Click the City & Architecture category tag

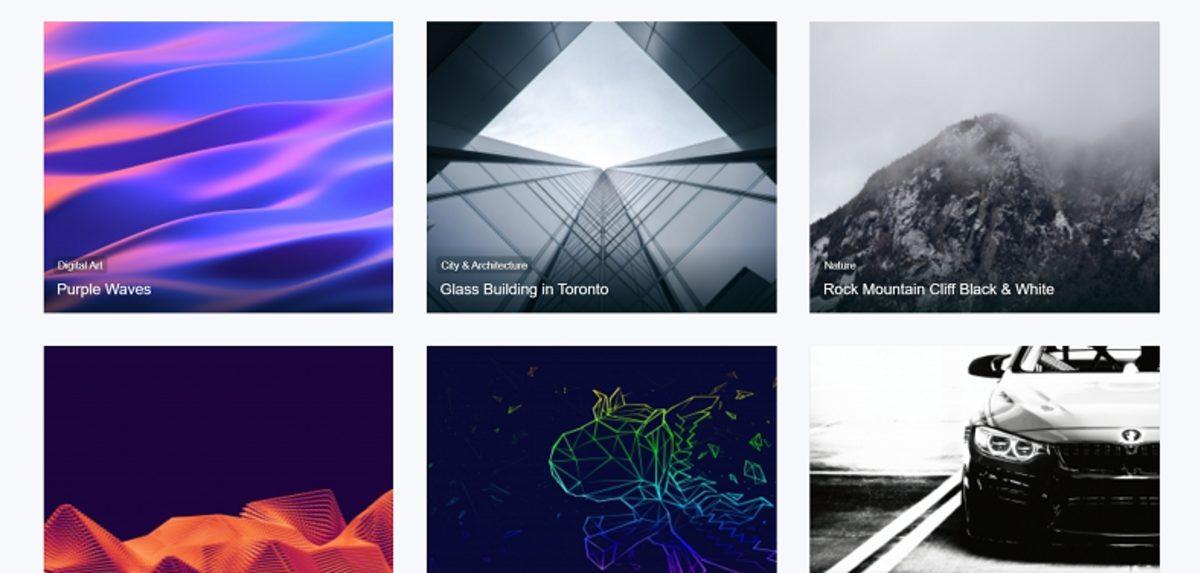[x=484, y=266]
